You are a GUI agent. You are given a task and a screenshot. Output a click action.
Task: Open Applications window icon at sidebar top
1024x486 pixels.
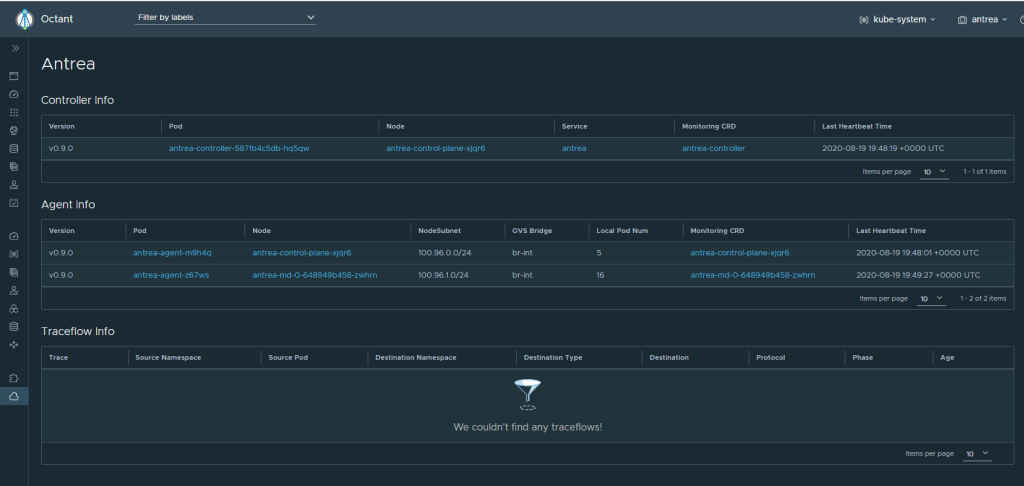tap(14, 76)
